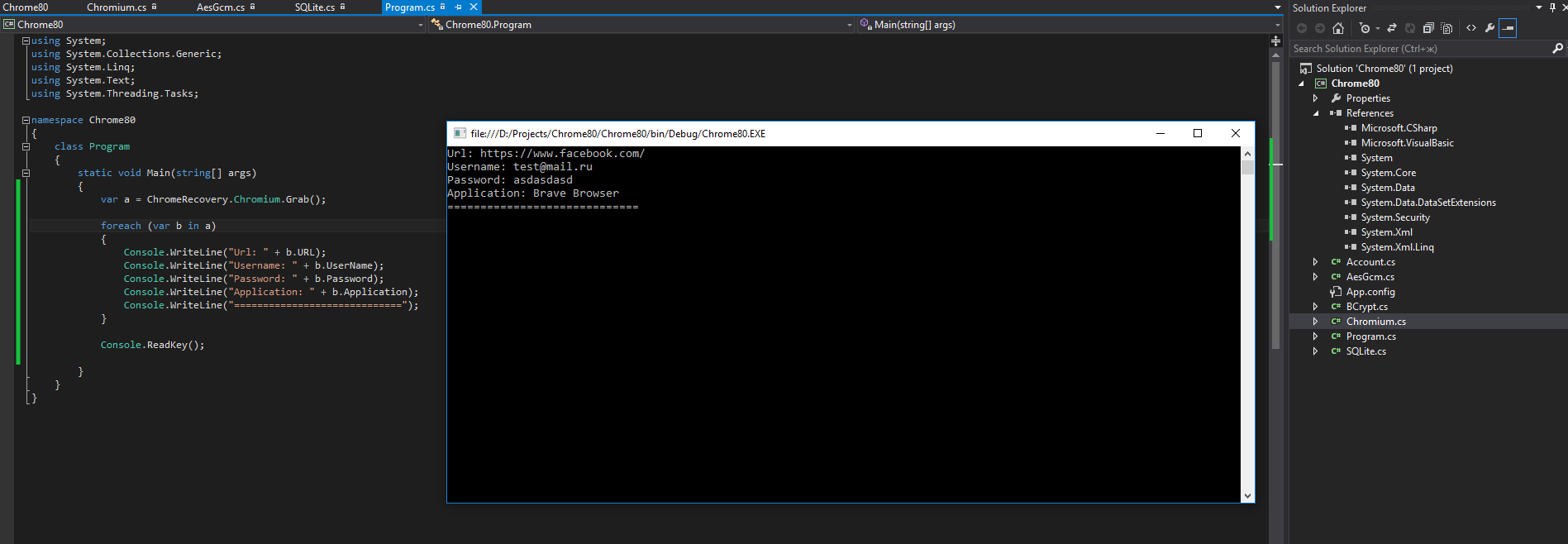Close the Program.cs tab
Screen dimensions: 1568x544
474,7
